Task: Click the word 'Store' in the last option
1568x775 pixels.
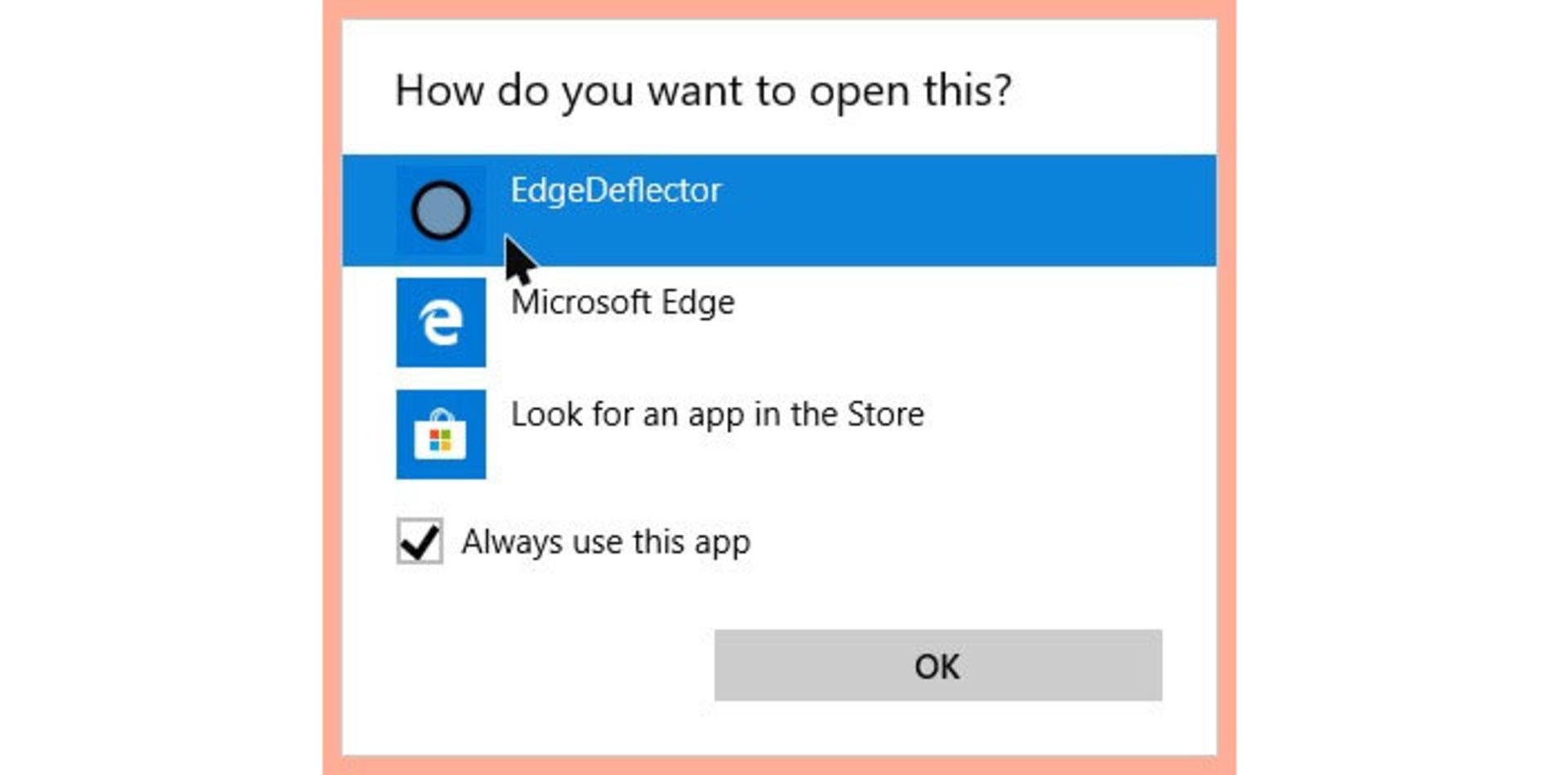Action: point(885,414)
